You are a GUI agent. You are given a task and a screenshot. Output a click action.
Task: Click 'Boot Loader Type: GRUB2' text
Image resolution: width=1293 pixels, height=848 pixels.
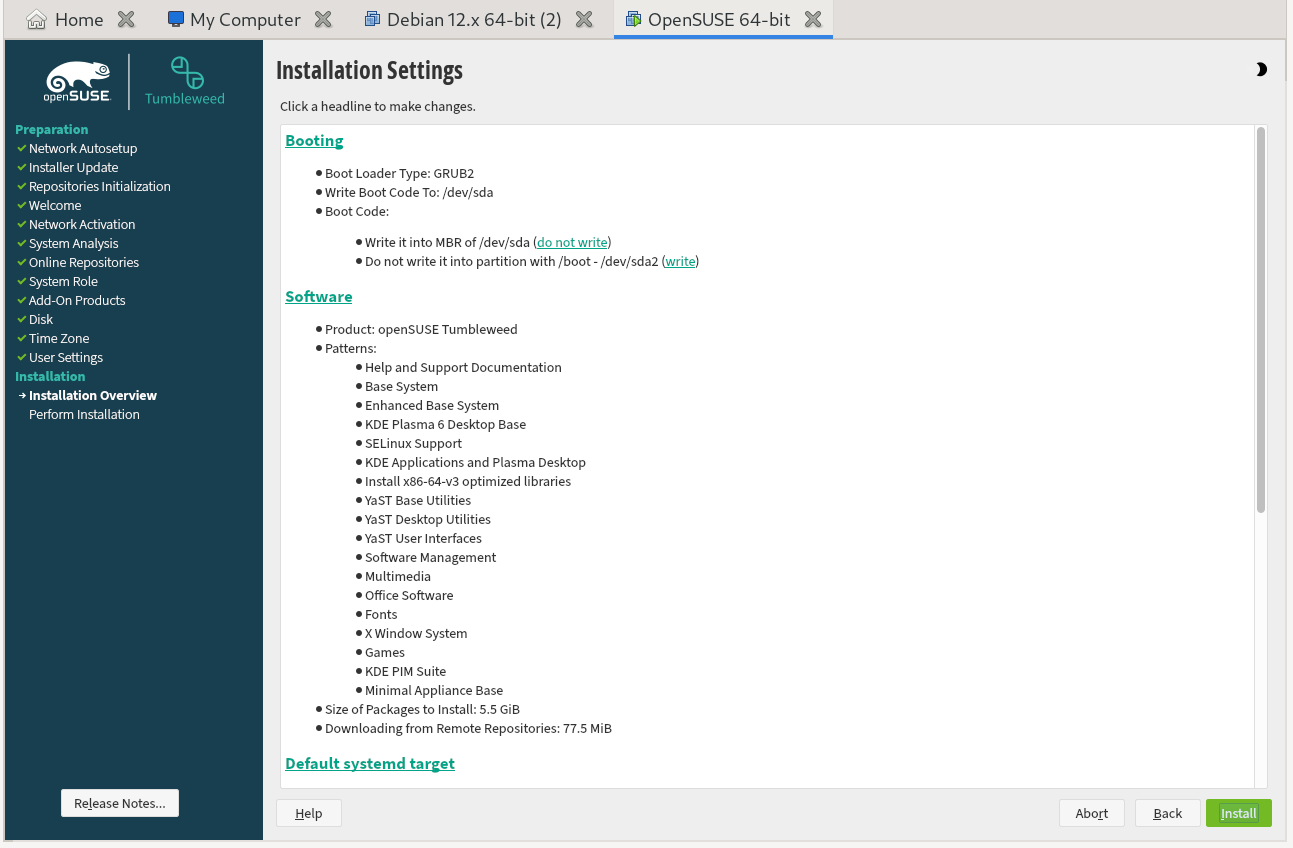point(399,174)
